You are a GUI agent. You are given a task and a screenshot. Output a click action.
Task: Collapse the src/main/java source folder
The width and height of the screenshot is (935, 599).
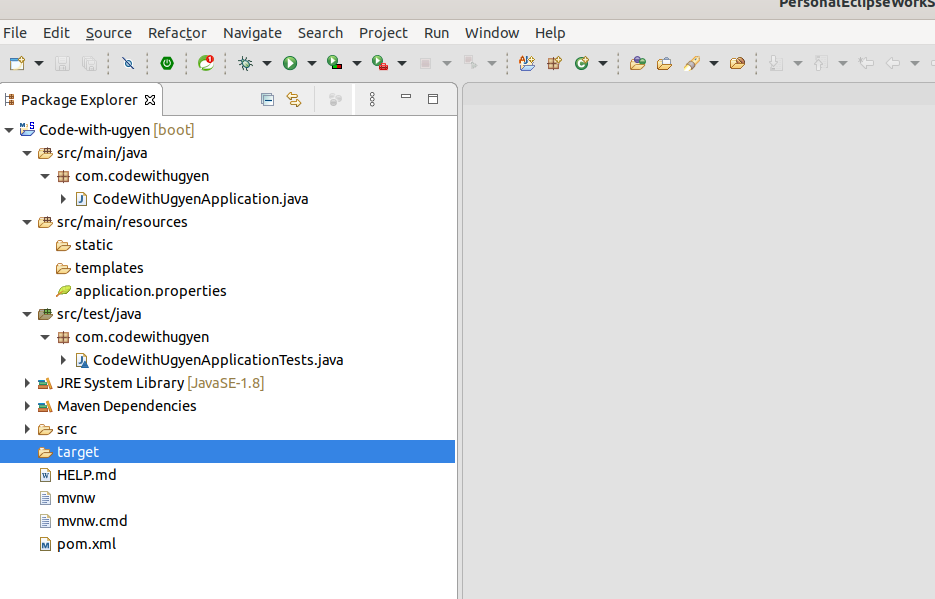click(x=27, y=152)
